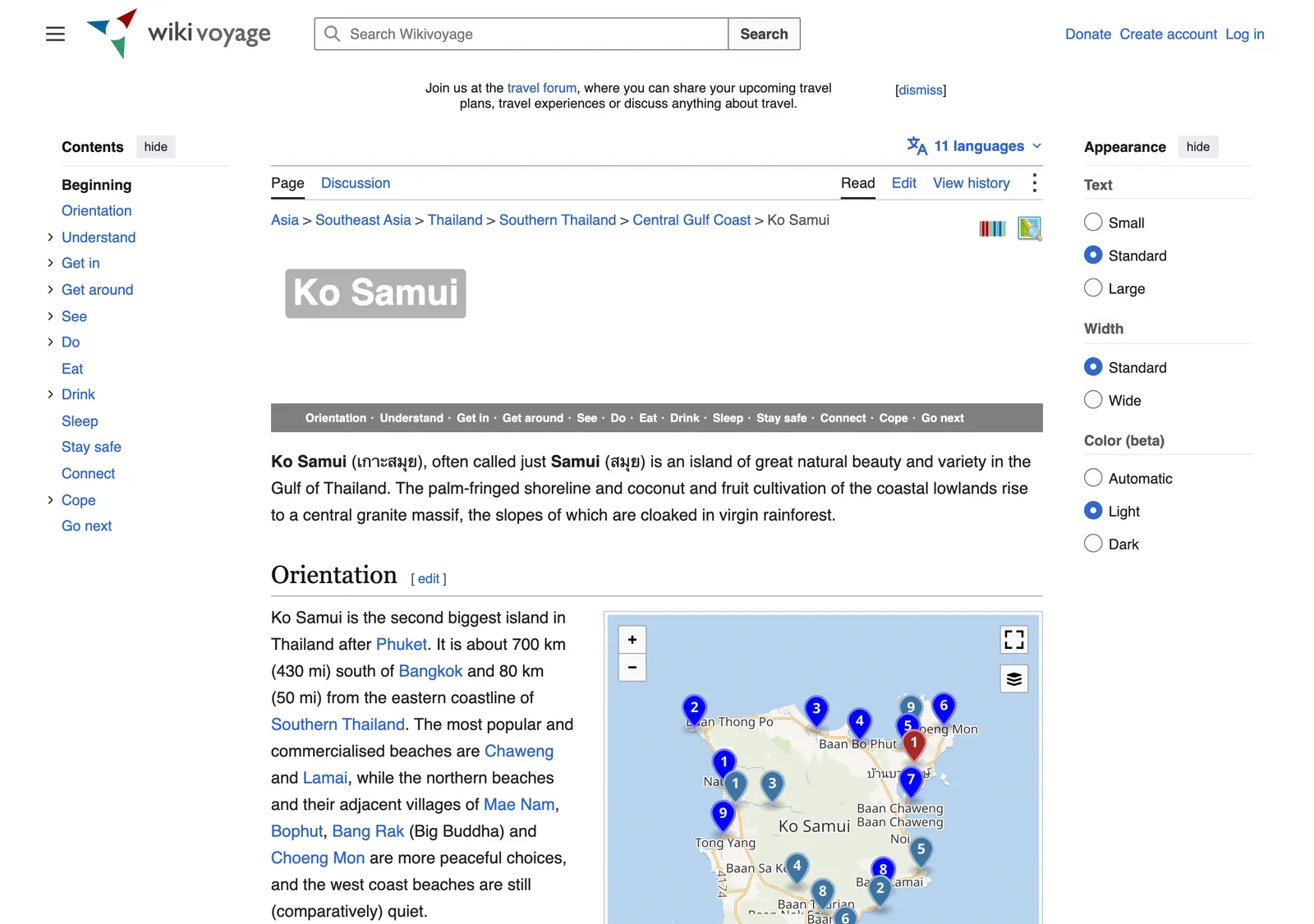The image size is (1314, 924).
Task: Jump to Stay safe in banner navigation
Action: pyautogui.click(x=781, y=418)
